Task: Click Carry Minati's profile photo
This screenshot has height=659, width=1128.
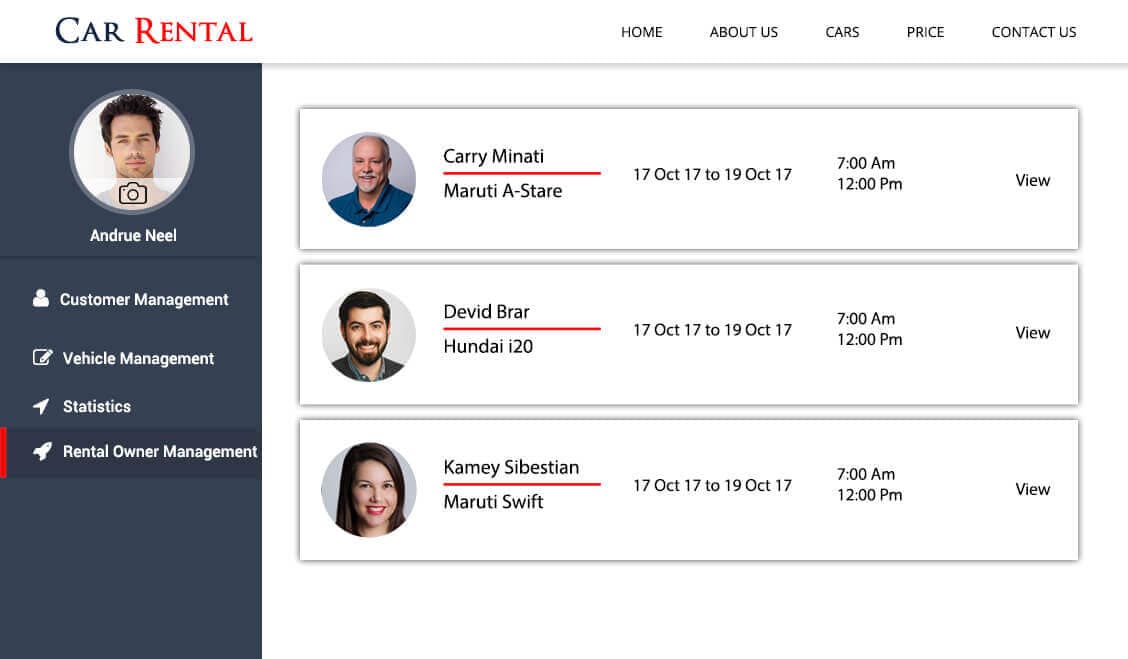Action: (x=368, y=180)
